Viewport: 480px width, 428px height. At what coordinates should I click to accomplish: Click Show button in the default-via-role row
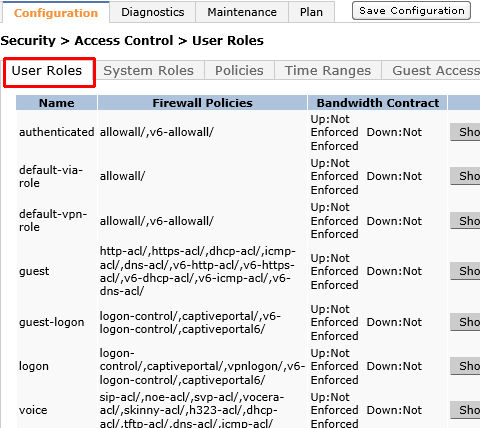tap(465, 176)
